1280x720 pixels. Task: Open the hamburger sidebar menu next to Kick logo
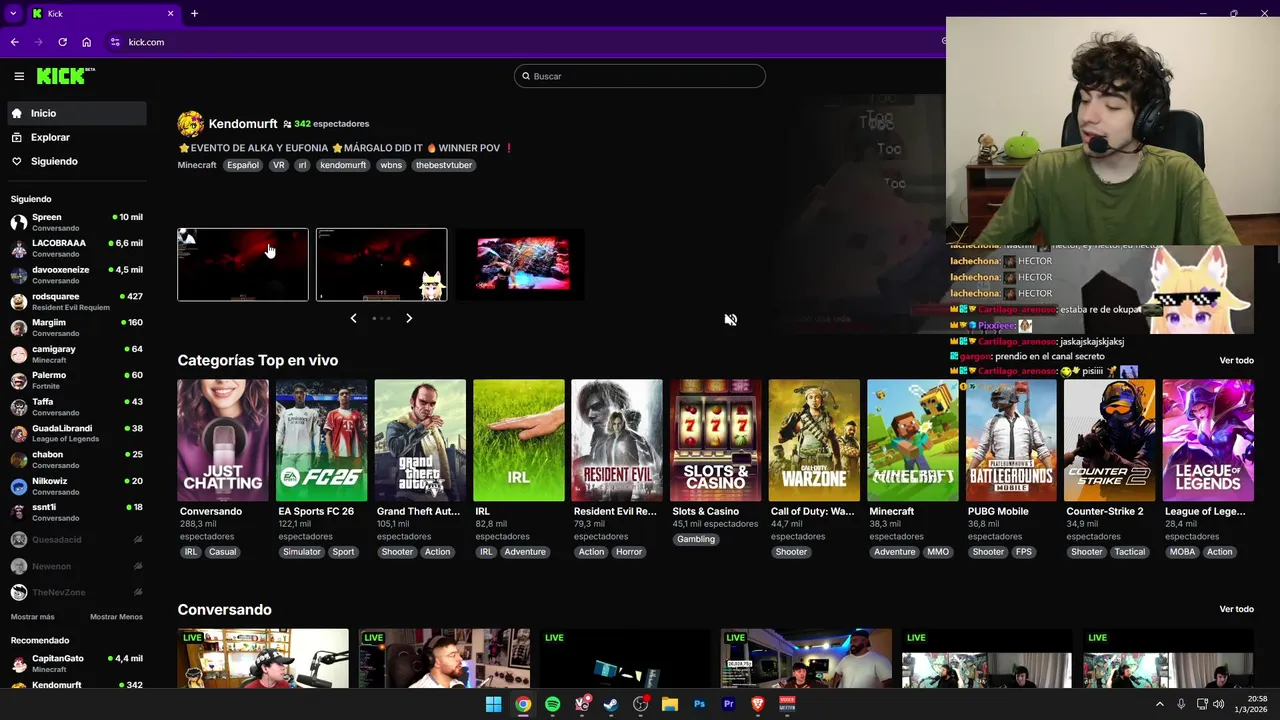click(x=19, y=76)
